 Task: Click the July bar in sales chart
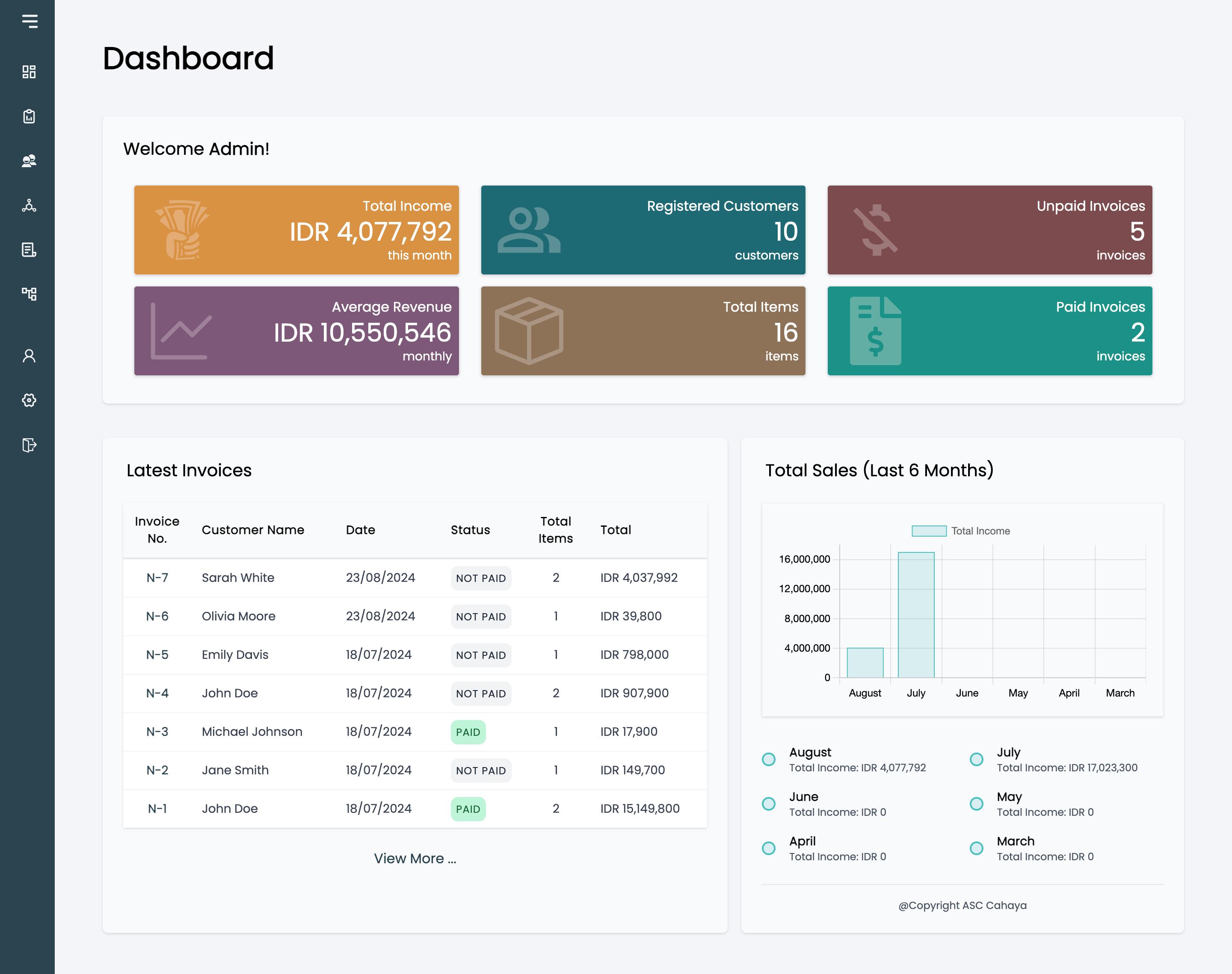(916, 615)
